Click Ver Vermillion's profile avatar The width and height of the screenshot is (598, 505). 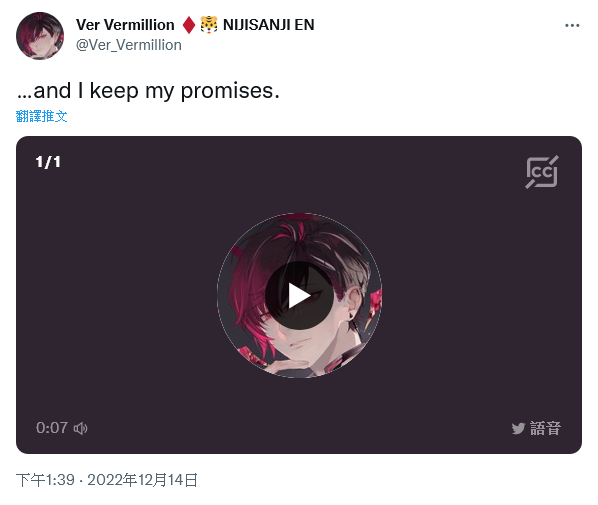[x=40, y=36]
